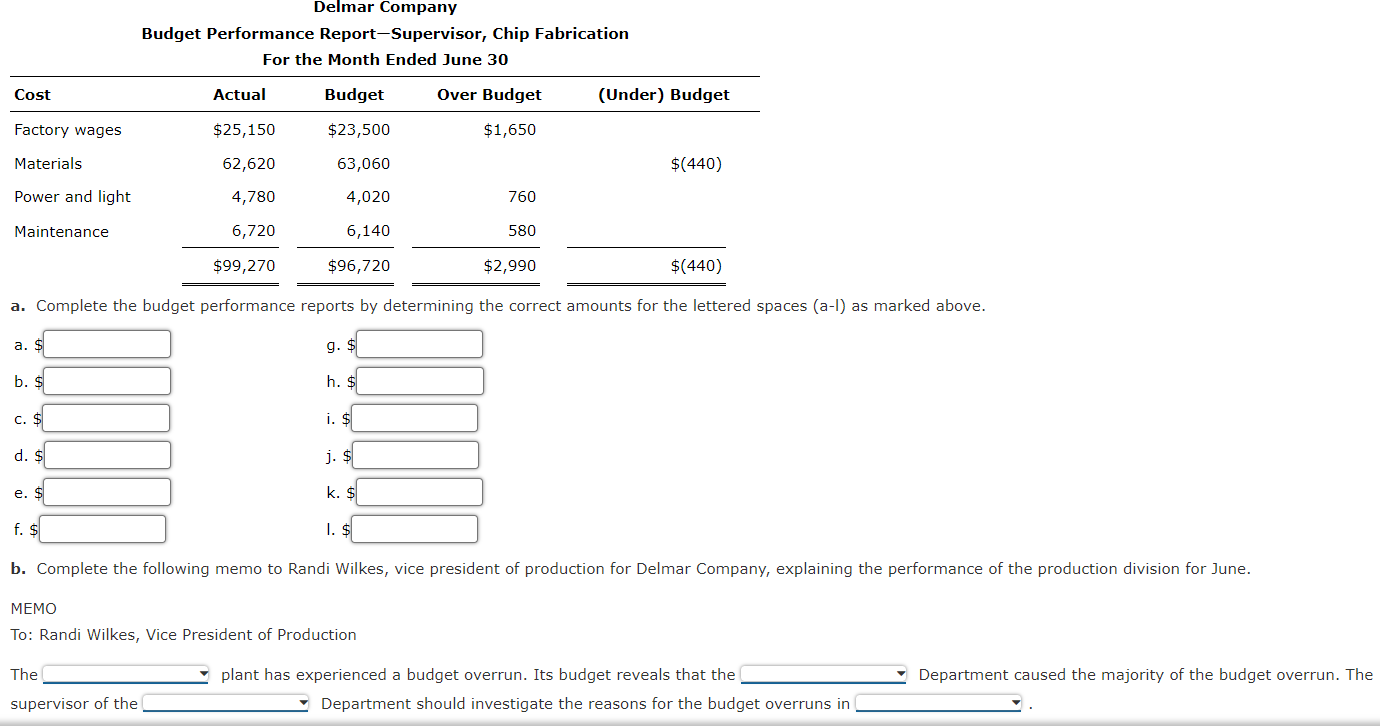Click the Power and light budget 4,020
Image resolution: width=1380 pixels, height=726 pixels.
click(x=369, y=197)
